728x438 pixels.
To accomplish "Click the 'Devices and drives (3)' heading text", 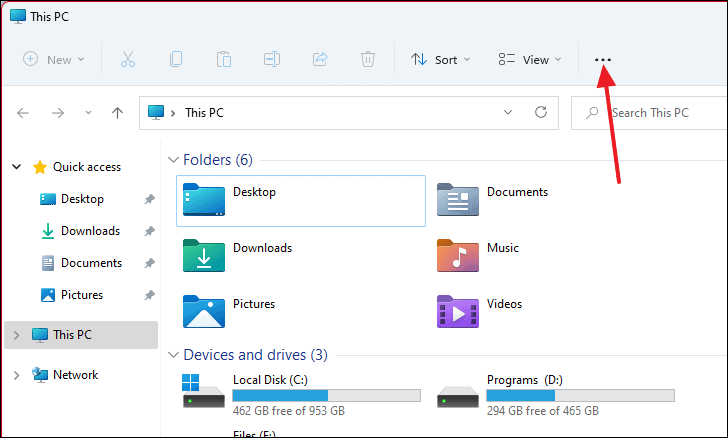I will click(255, 355).
